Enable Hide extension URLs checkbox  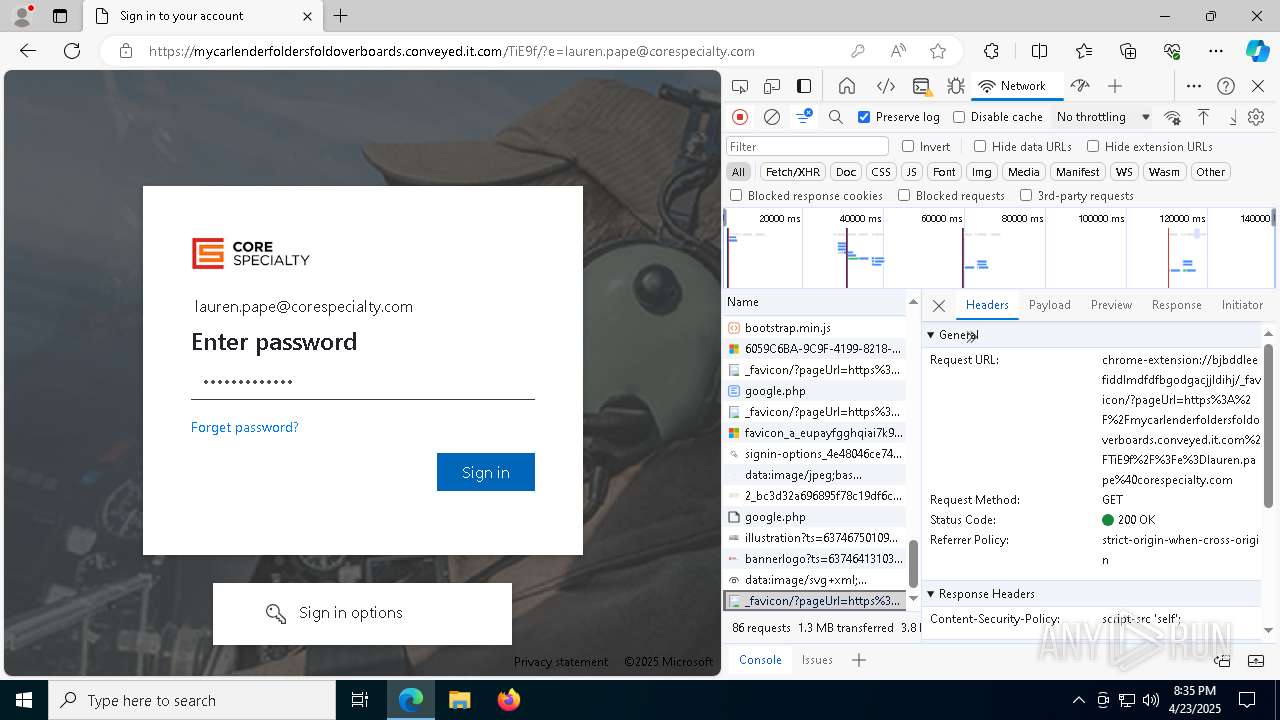[1093, 146]
